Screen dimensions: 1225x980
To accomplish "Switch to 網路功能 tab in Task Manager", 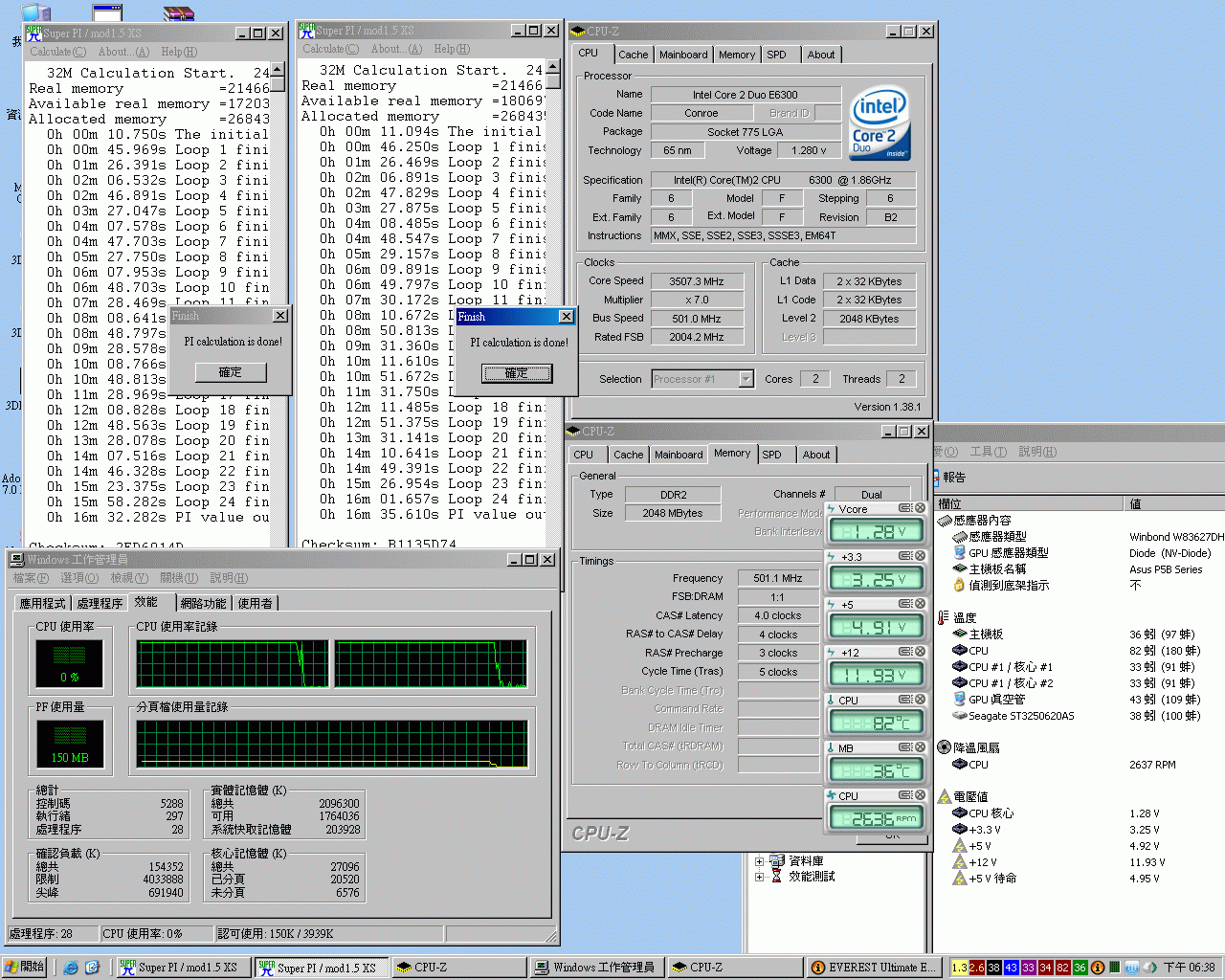I will point(204,603).
